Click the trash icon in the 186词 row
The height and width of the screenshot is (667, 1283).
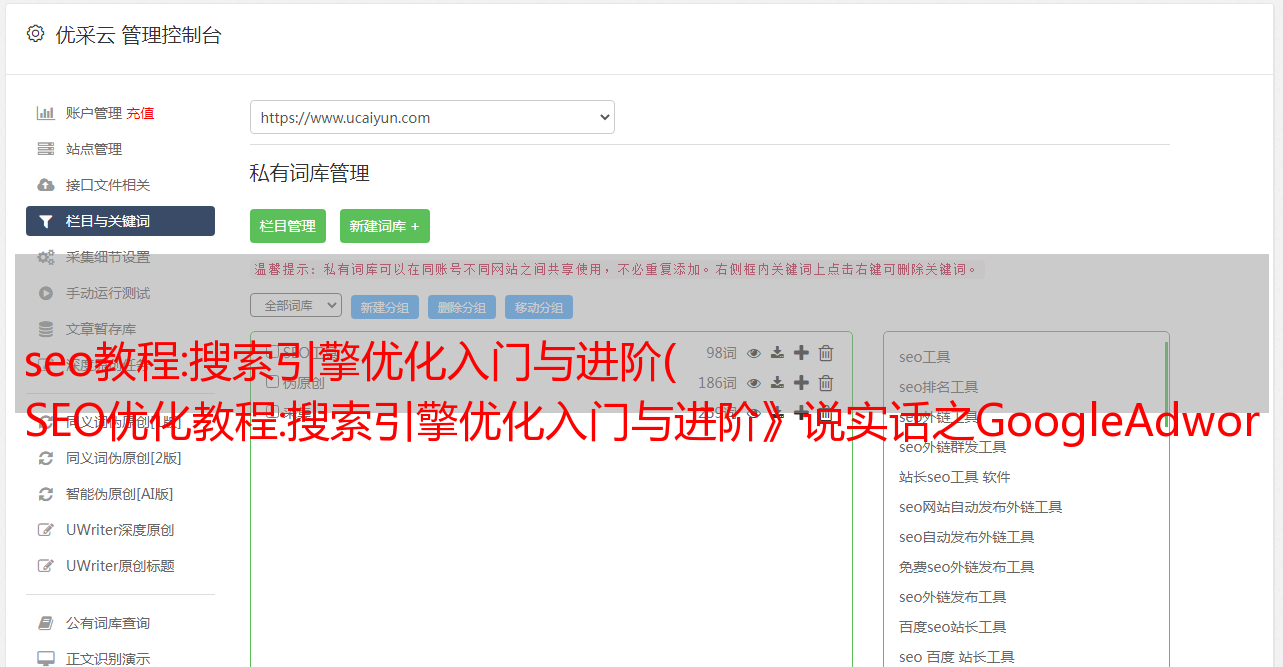click(826, 383)
